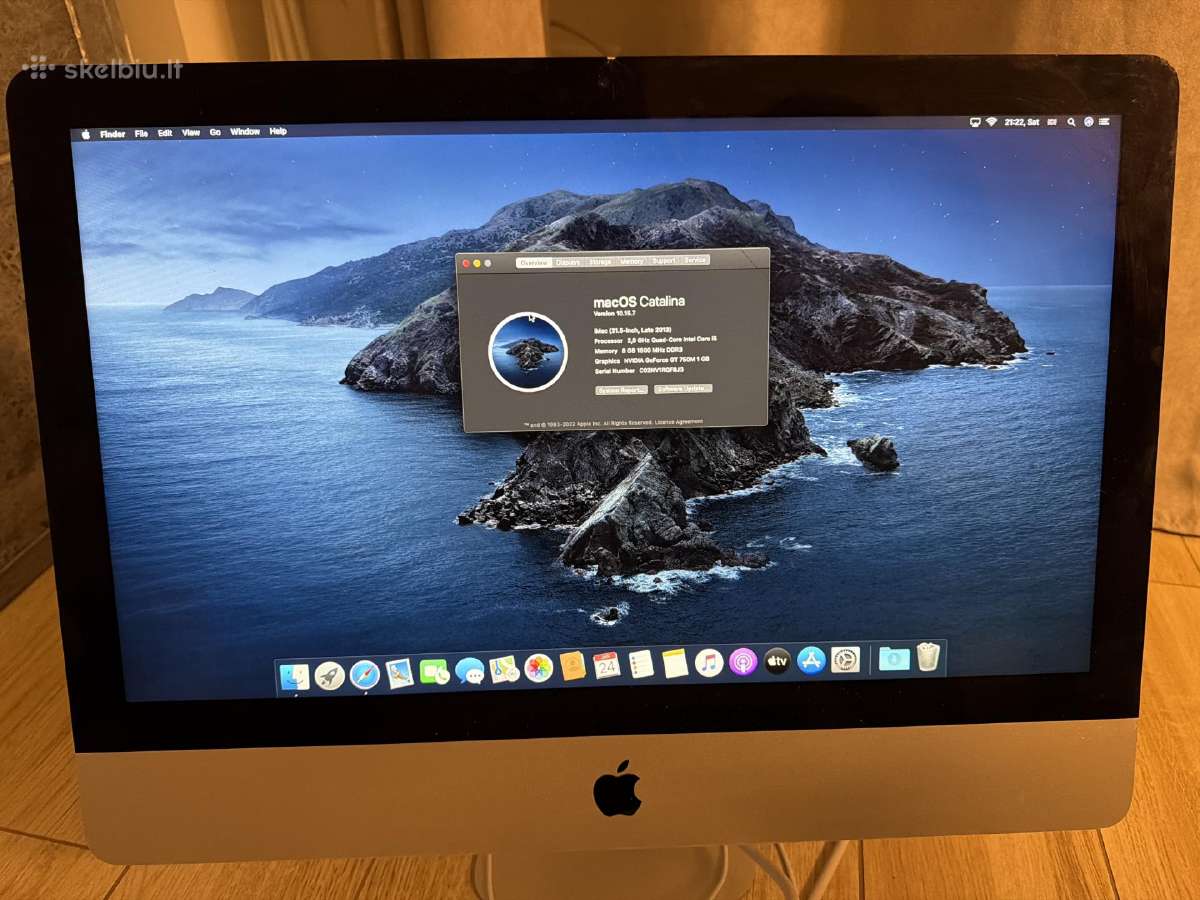Viewport: 1200px width, 900px height.
Task: Open Podcasts app in the dock
Action: [743, 661]
